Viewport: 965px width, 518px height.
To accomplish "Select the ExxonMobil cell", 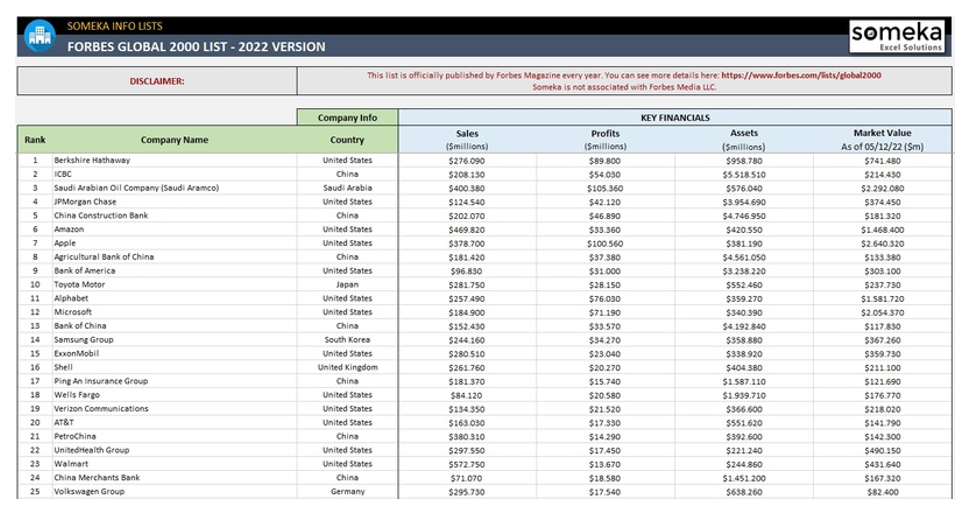I will (174, 353).
